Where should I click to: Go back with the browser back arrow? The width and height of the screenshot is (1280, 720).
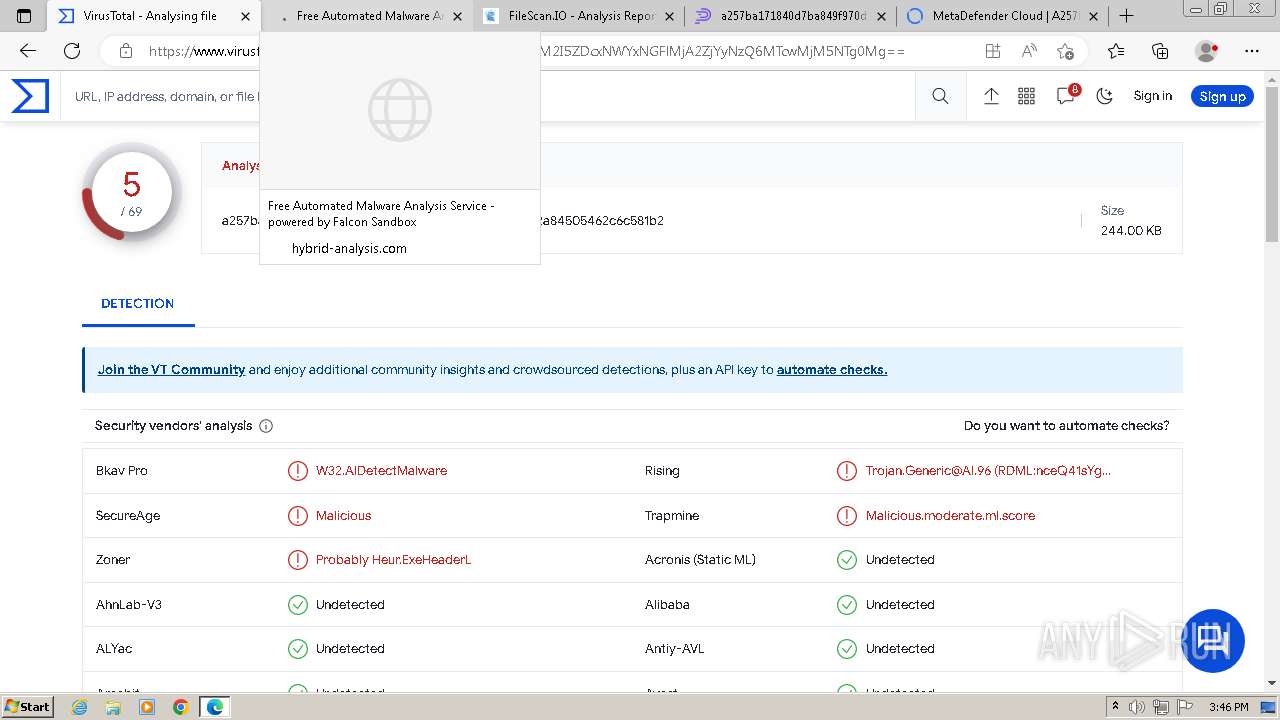[x=28, y=51]
